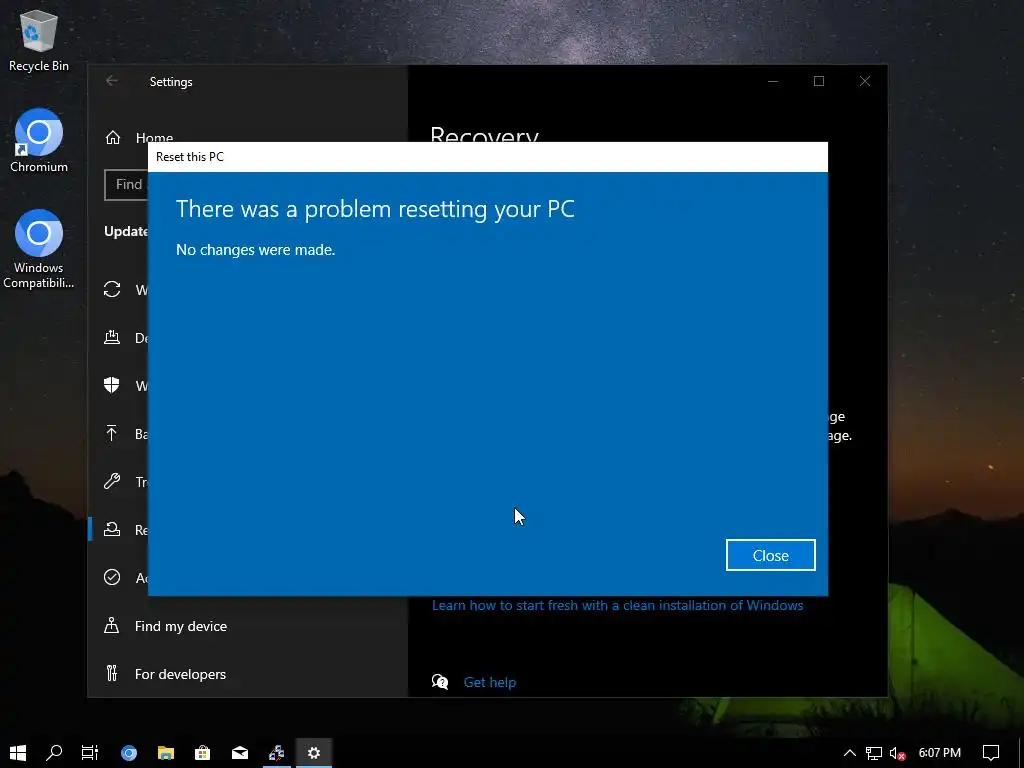Go to Settings Home
This screenshot has width=1024, height=768.
[154, 137]
